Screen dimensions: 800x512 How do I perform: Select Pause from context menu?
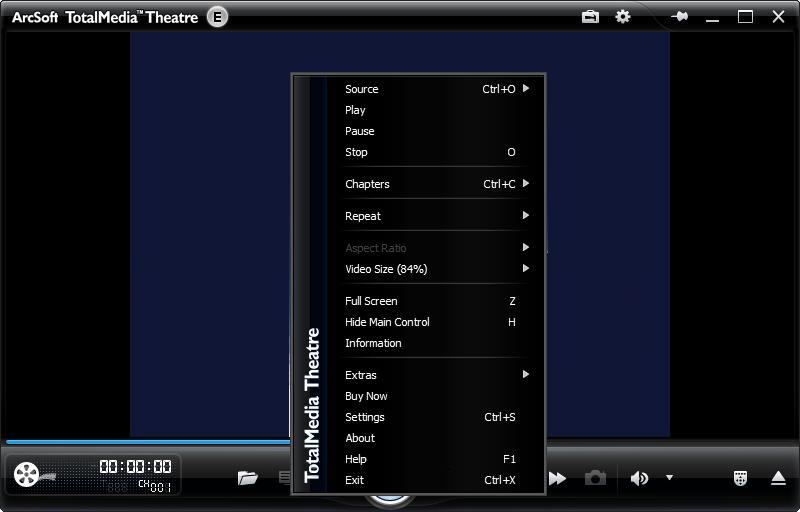click(x=437, y=131)
